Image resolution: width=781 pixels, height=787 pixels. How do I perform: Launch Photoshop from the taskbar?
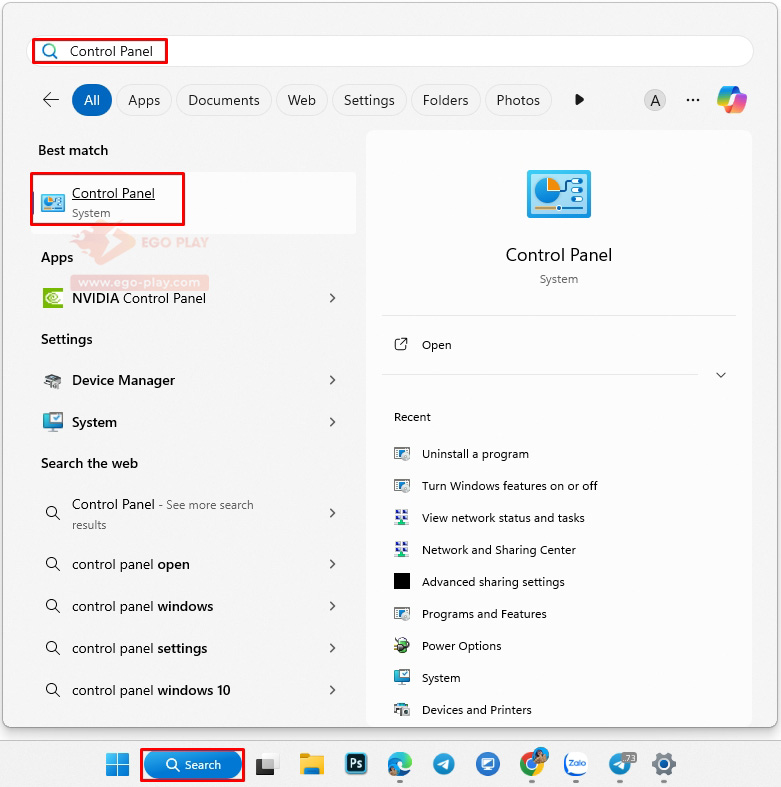(356, 764)
